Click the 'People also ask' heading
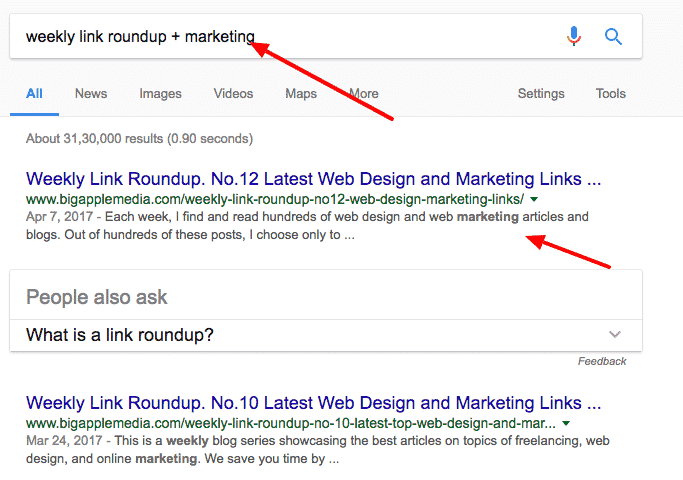The height and width of the screenshot is (480, 683). [x=97, y=297]
